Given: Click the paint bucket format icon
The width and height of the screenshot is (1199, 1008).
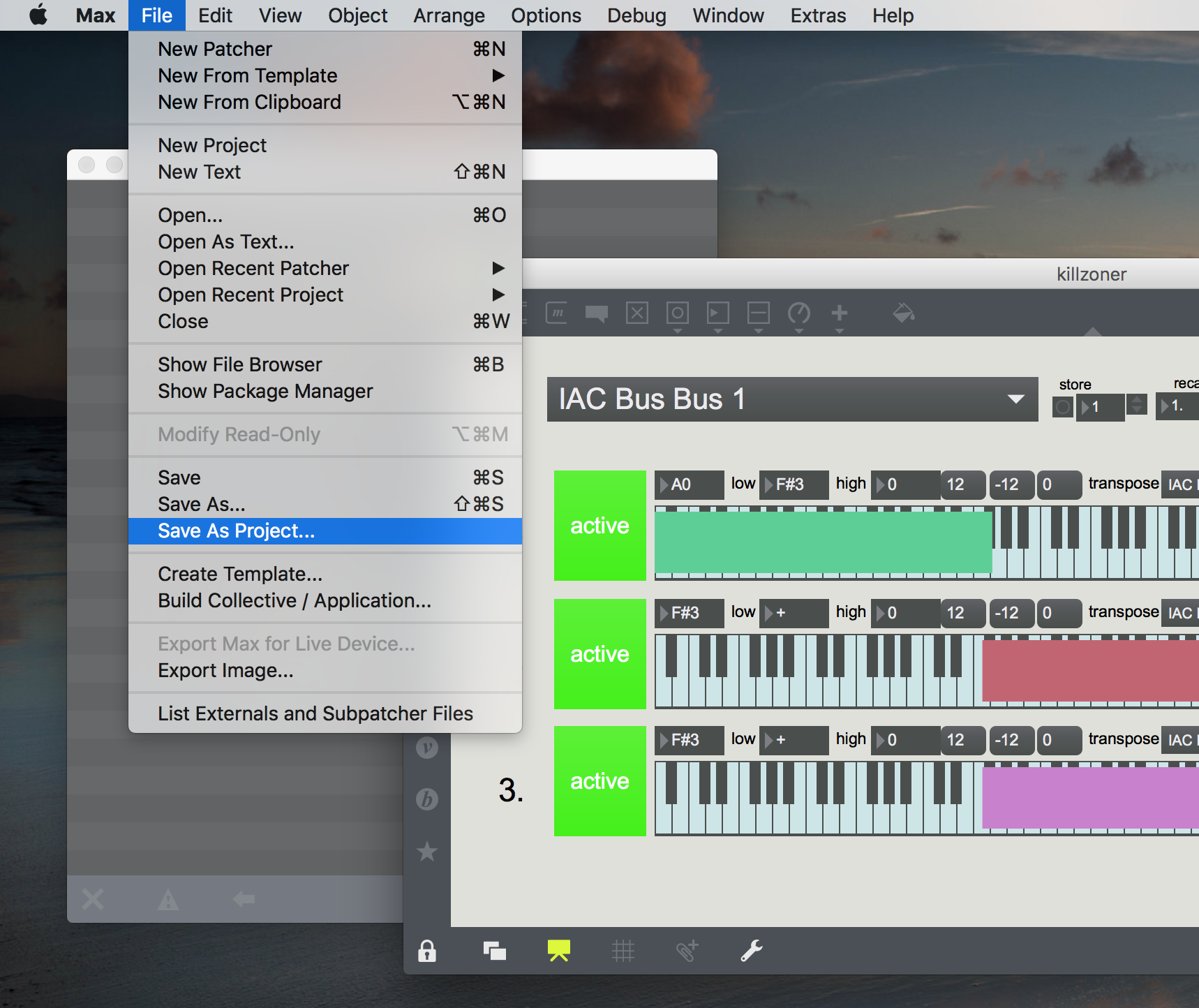Looking at the screenshot, I should tap(903, 313).
